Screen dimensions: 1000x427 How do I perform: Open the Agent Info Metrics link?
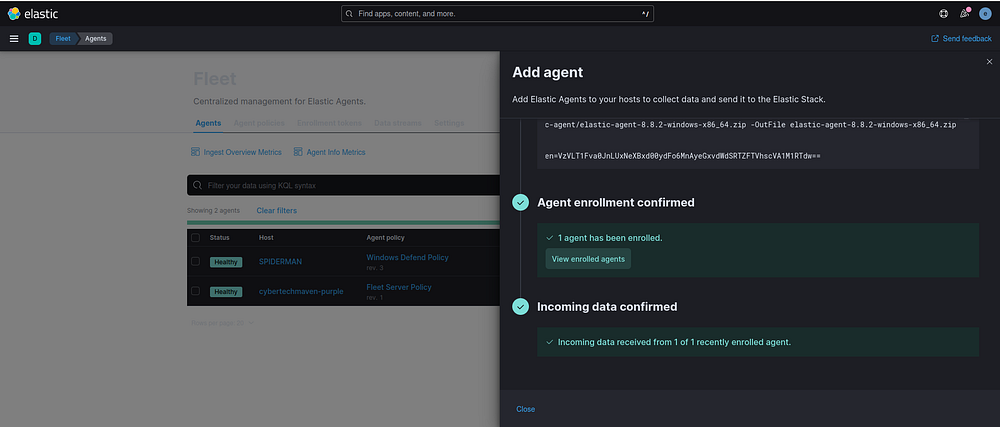click(336, 152)
